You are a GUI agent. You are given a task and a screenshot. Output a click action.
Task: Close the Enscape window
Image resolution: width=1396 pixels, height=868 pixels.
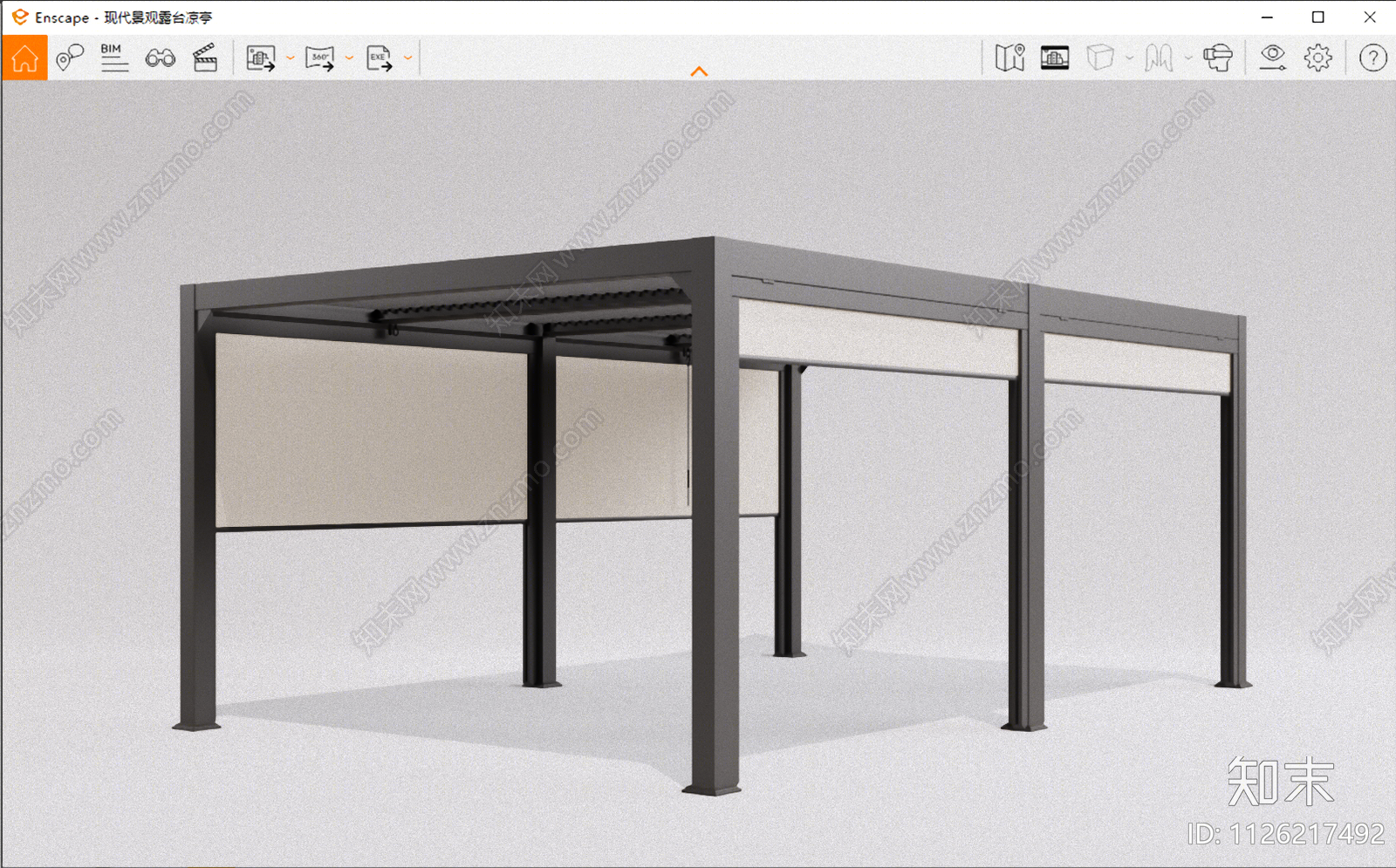coord(1369,17)
